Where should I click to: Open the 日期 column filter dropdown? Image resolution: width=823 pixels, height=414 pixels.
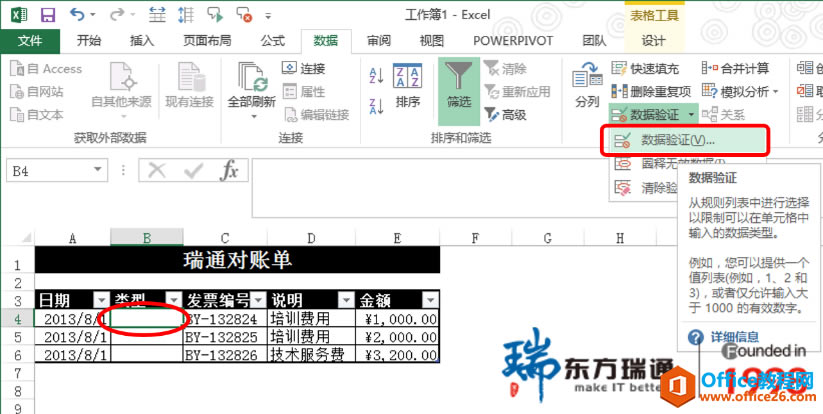click(x=101, y=300)
